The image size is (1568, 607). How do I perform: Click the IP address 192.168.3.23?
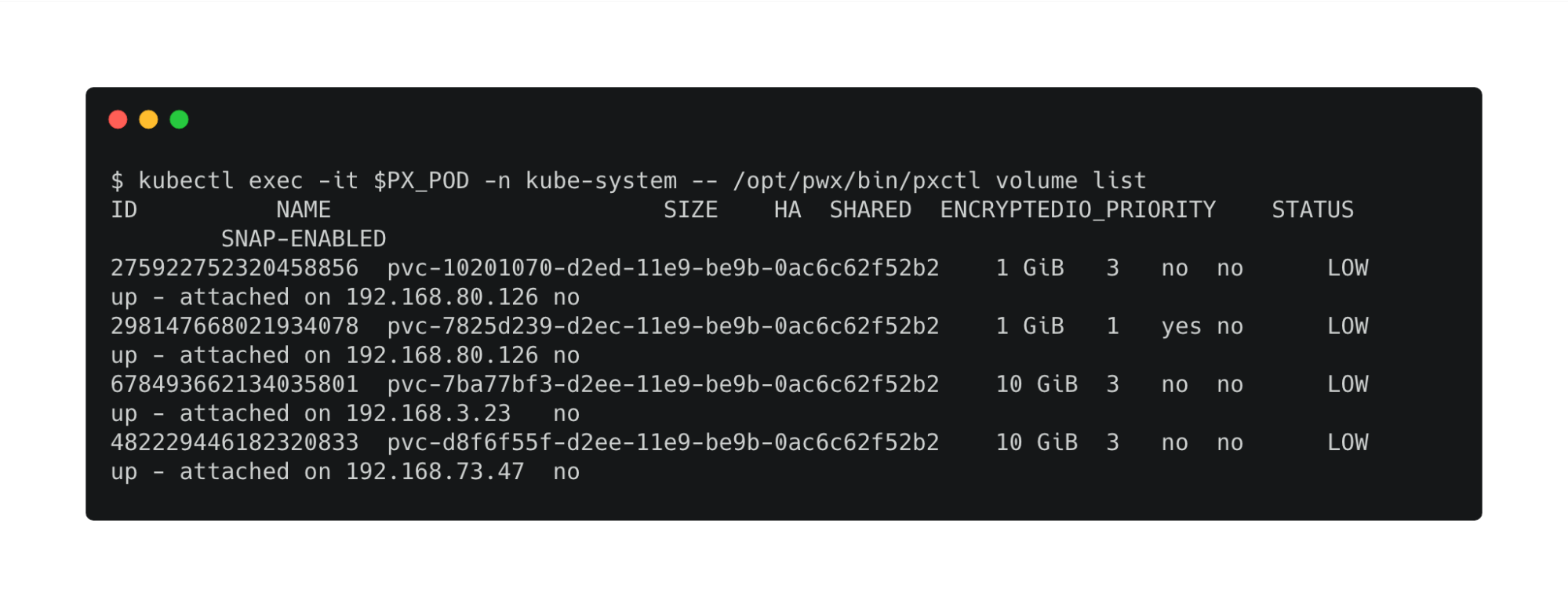tap(428, 413)
